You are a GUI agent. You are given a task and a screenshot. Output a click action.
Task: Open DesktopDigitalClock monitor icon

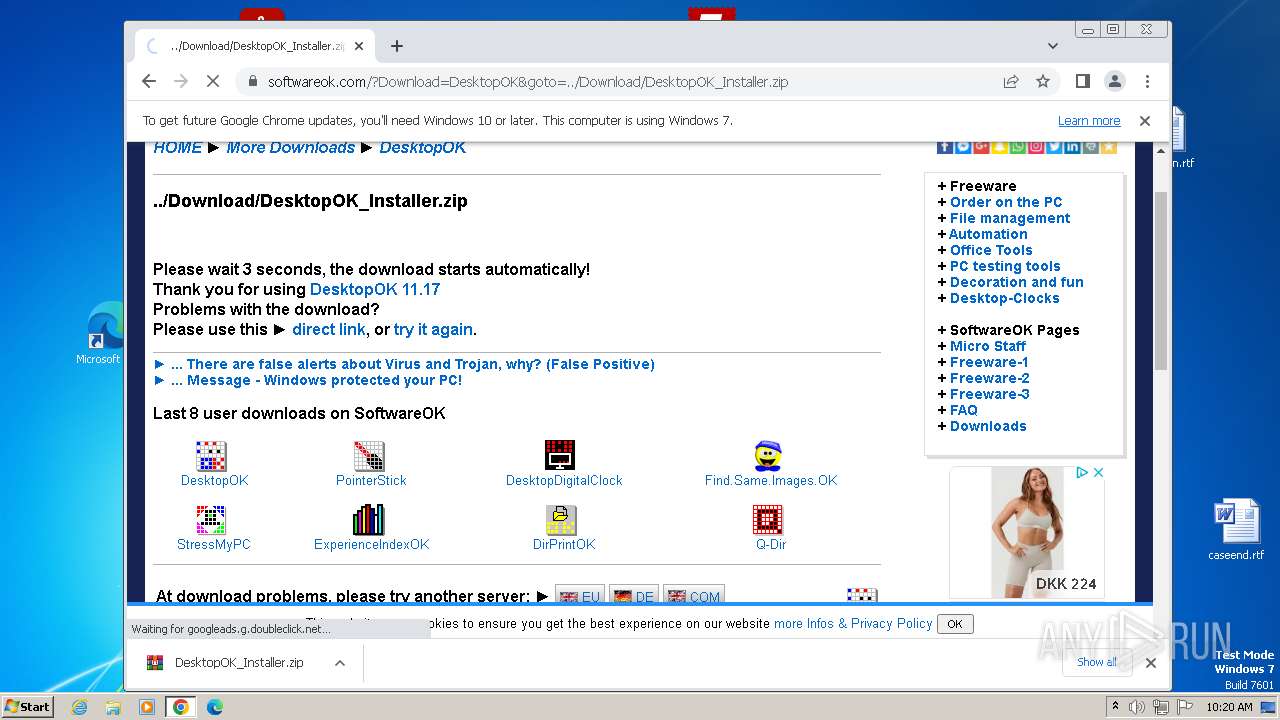[560, 455]
